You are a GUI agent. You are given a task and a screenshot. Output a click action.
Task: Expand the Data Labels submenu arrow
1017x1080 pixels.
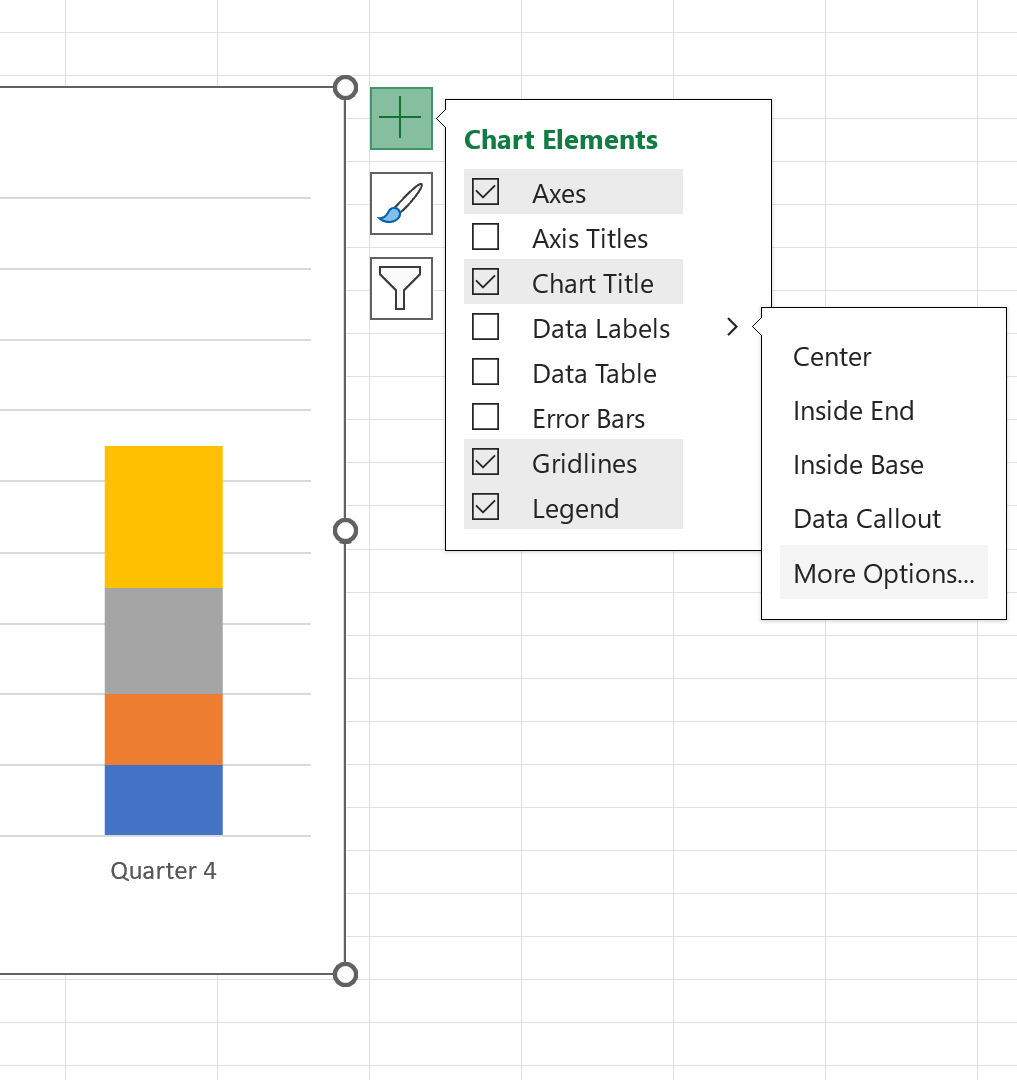point(733,327)
